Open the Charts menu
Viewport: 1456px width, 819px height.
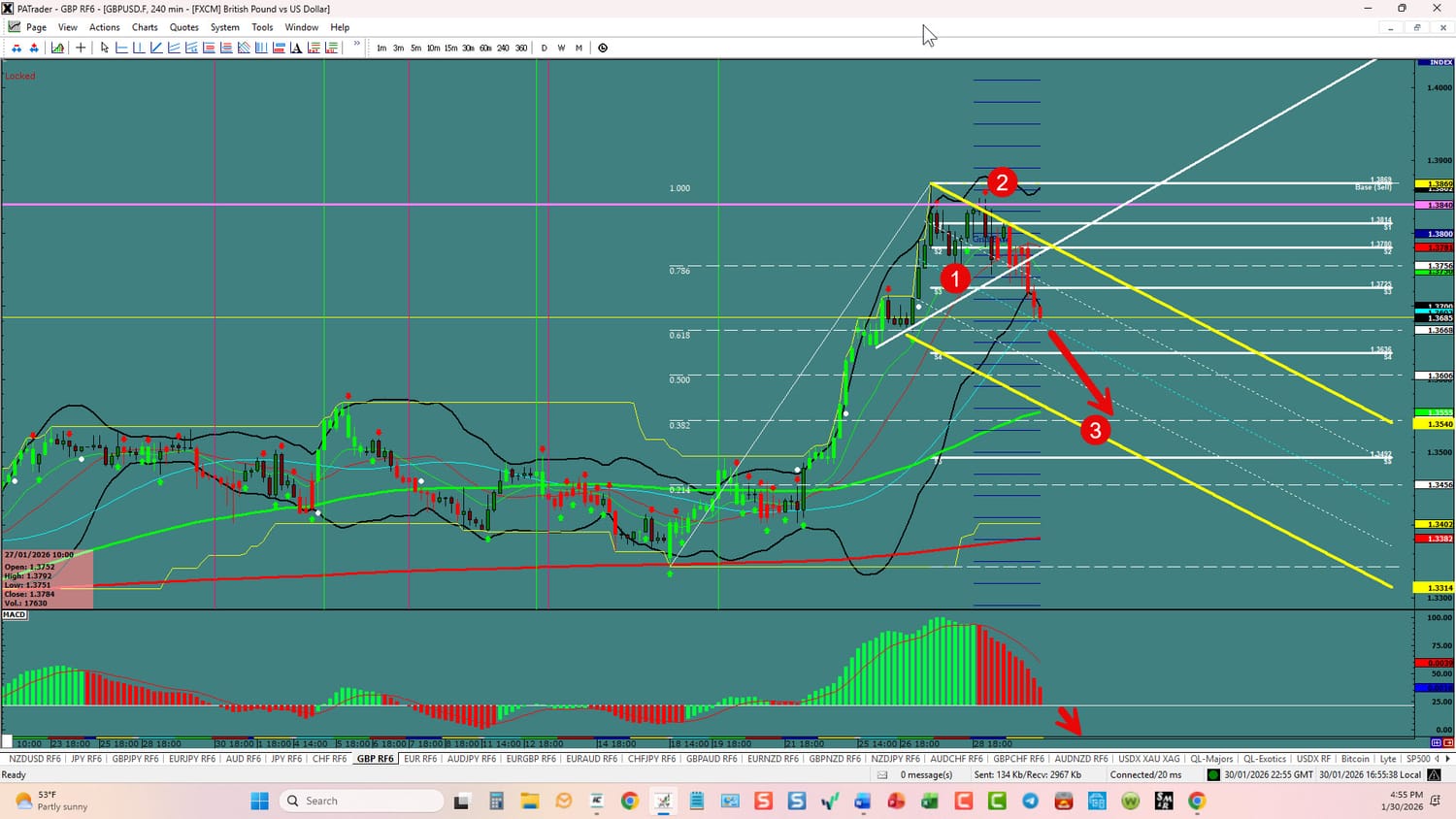point(145,27)
